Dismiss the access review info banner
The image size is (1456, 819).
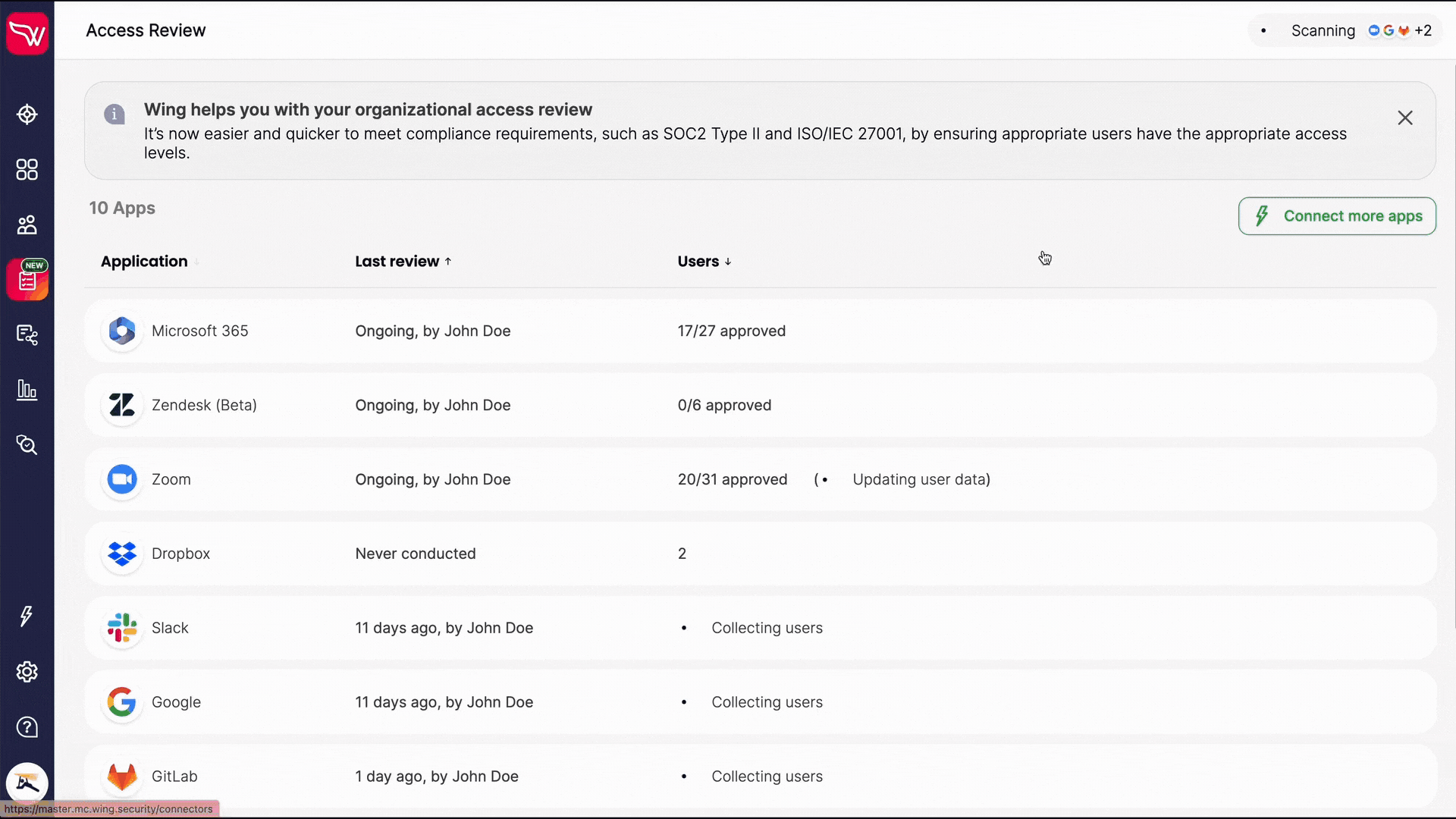[1405, 118]
